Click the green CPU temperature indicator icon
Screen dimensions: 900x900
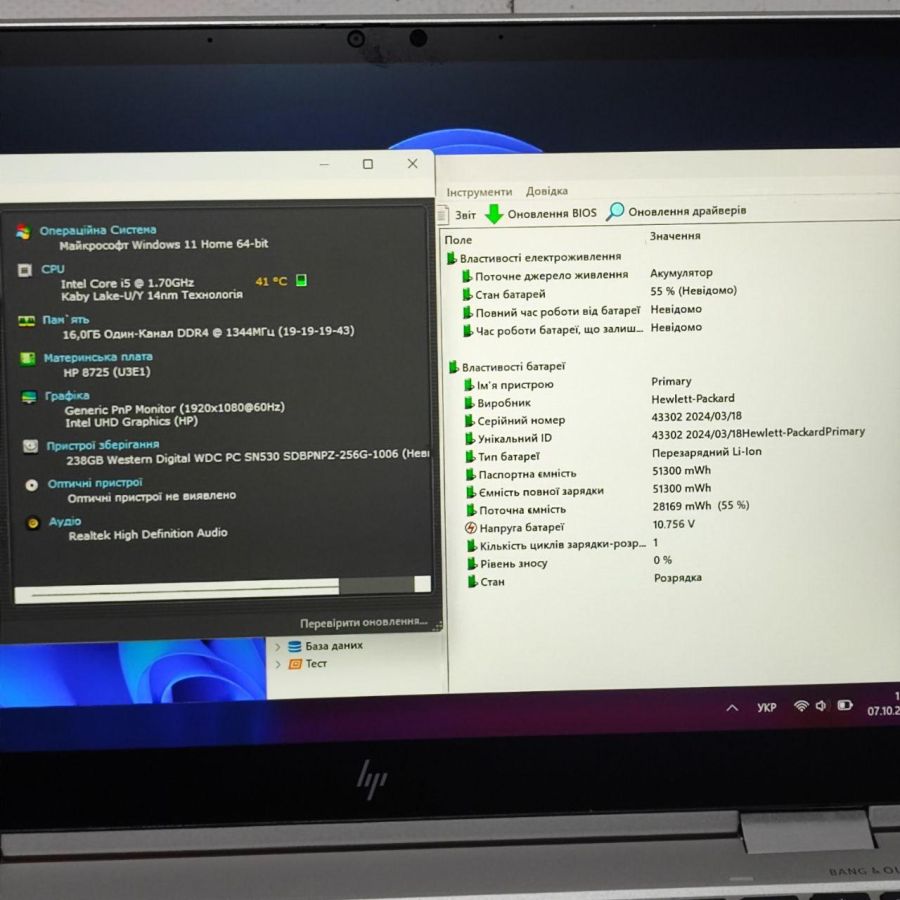point(301,280)
